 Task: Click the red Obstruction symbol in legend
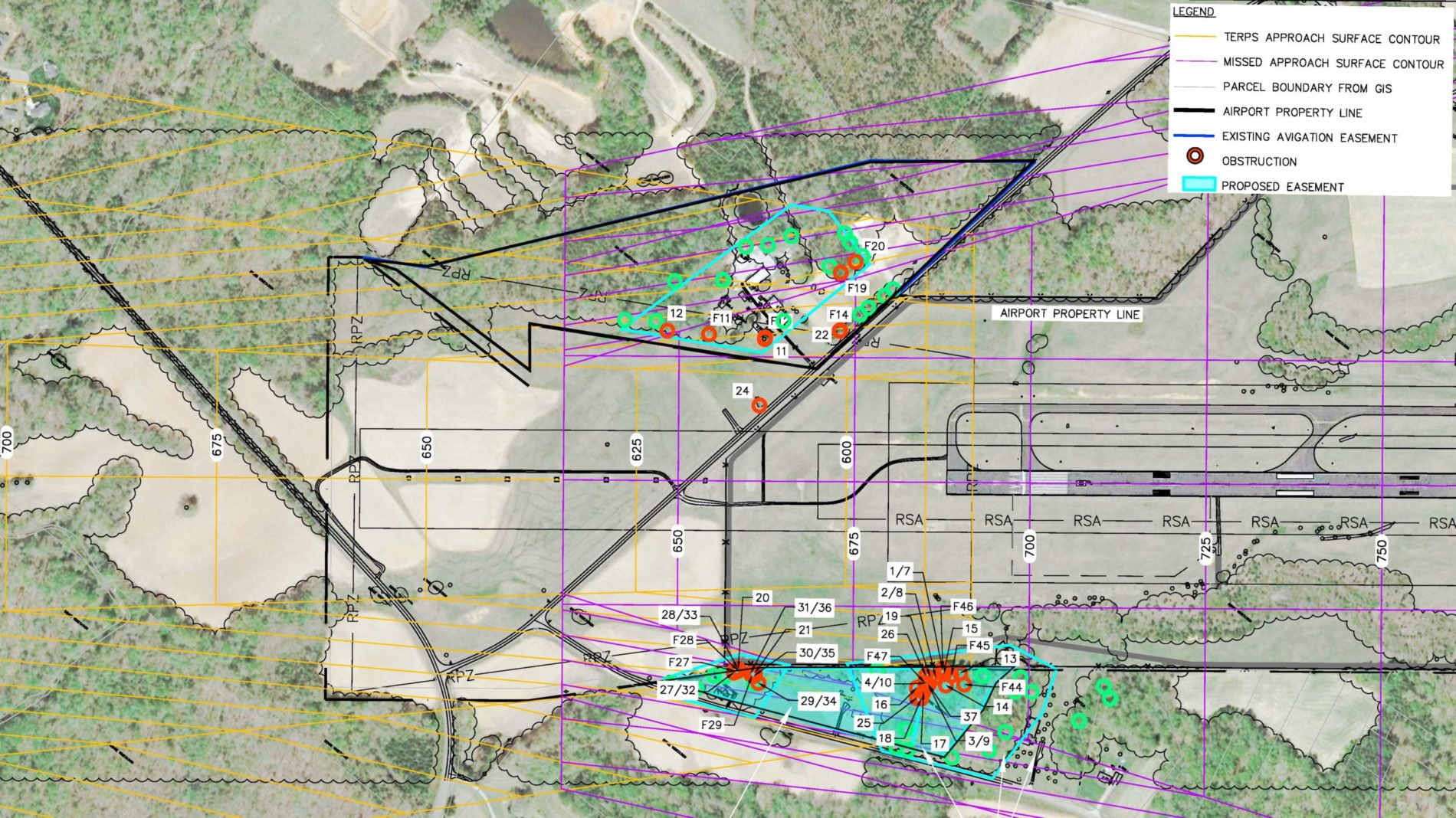(x=1194, y=156)
